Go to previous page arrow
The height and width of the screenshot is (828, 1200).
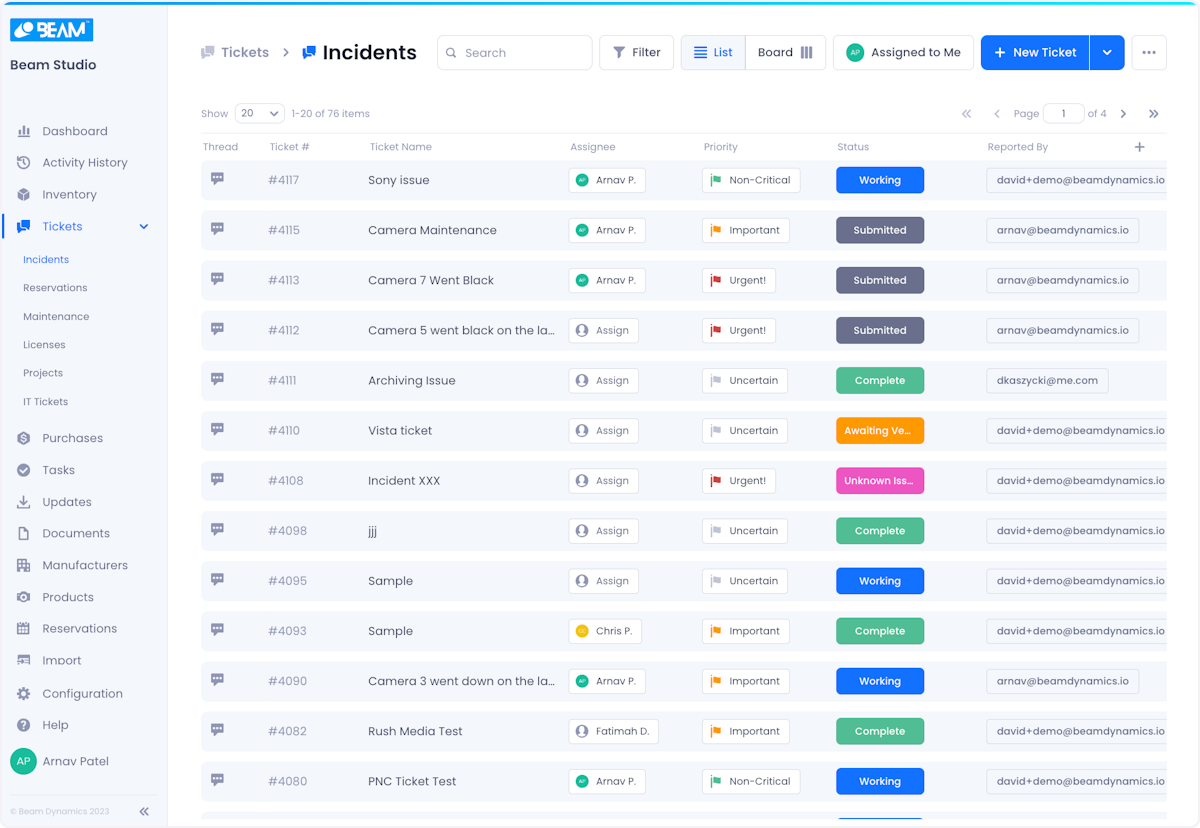click(x=997, y=114)
